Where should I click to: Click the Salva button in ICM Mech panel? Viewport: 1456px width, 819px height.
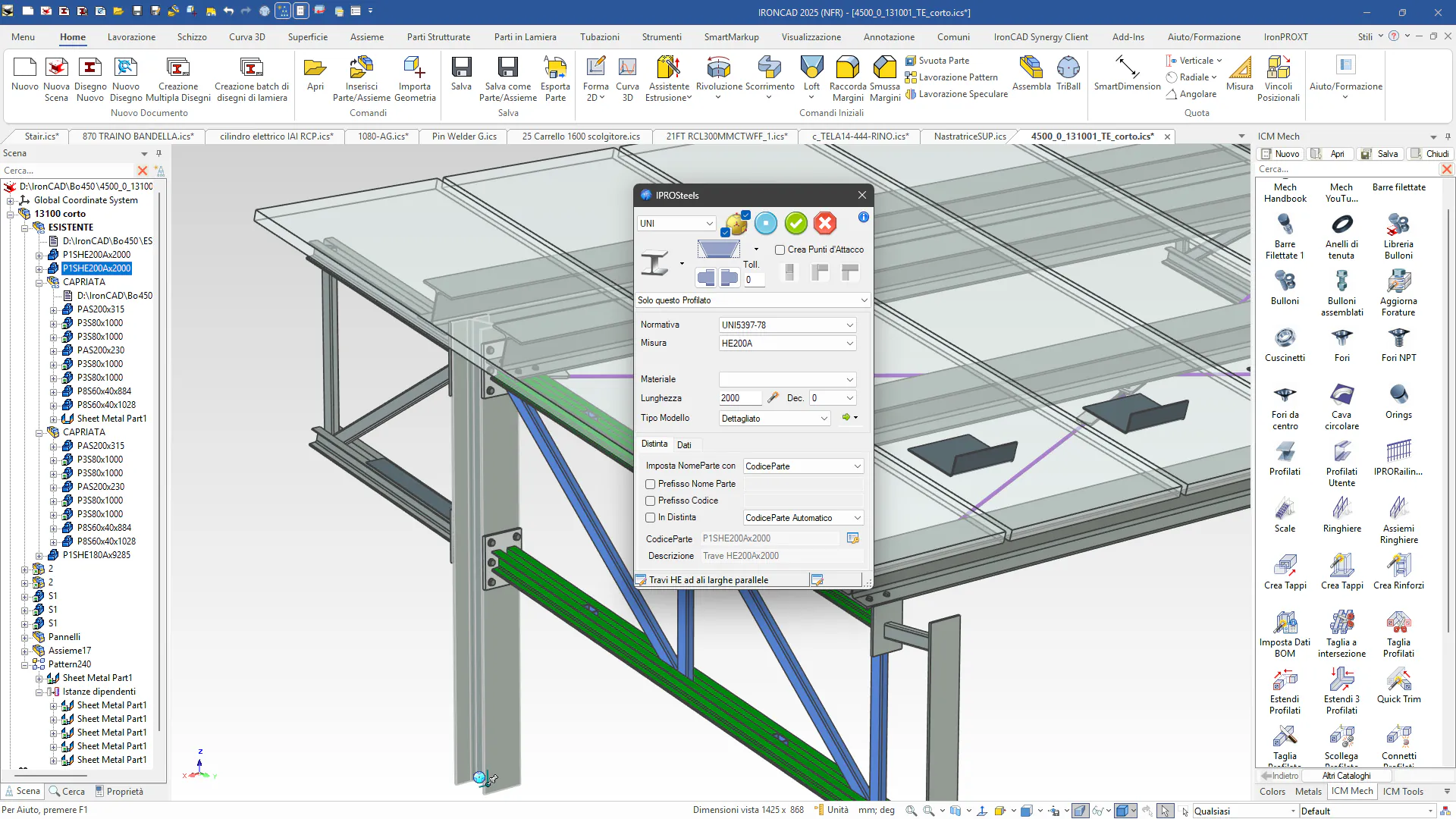[1380, 154]
